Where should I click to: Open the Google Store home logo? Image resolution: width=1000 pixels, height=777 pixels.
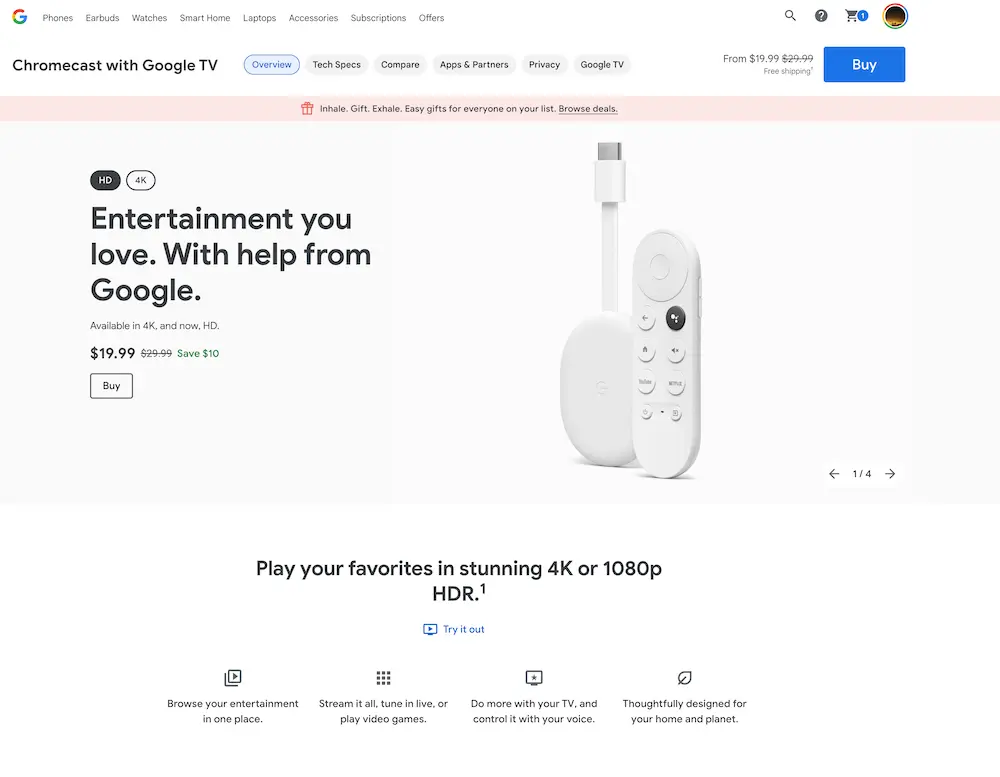(20, 17)
